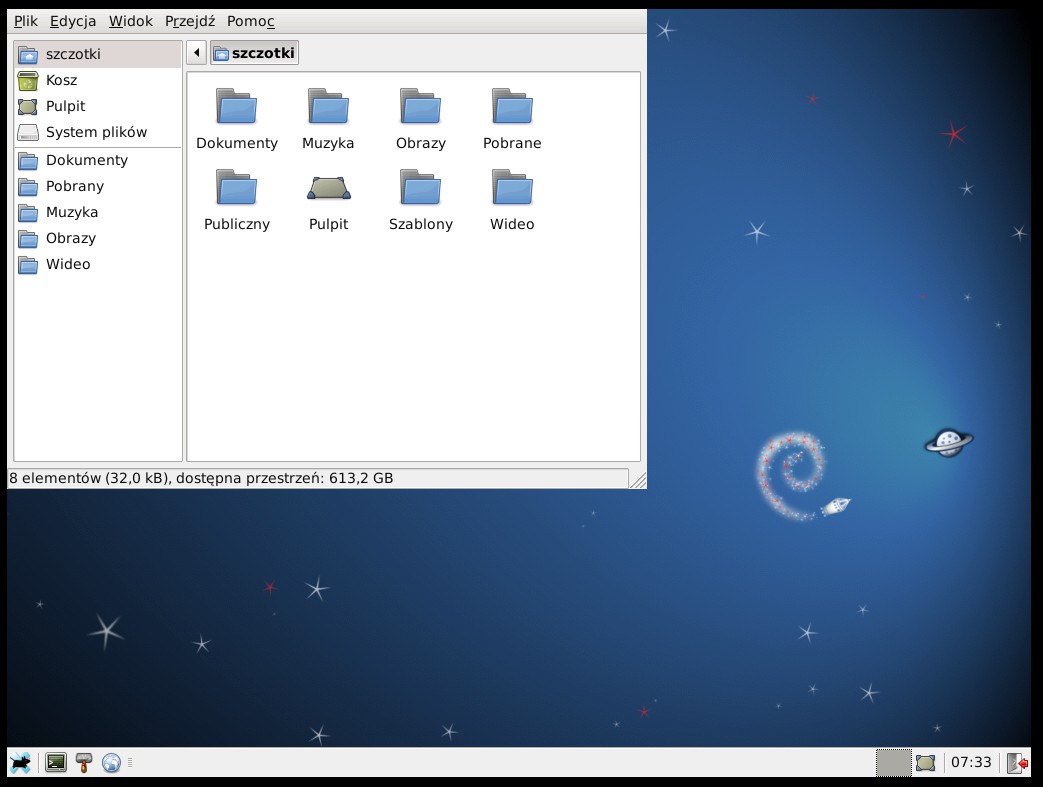Select the Szablony folder icon
This screenshot has height=787, width=1043.
[420, 188]
